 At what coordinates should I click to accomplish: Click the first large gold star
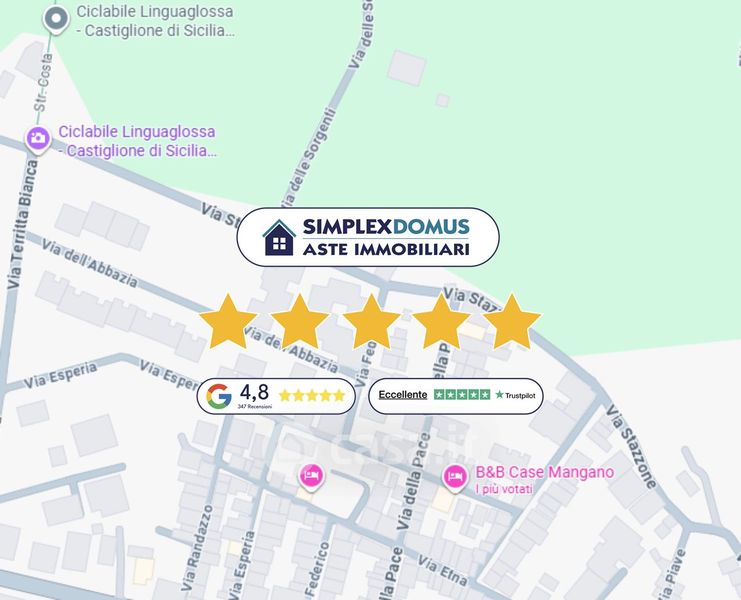pos(228,322)
